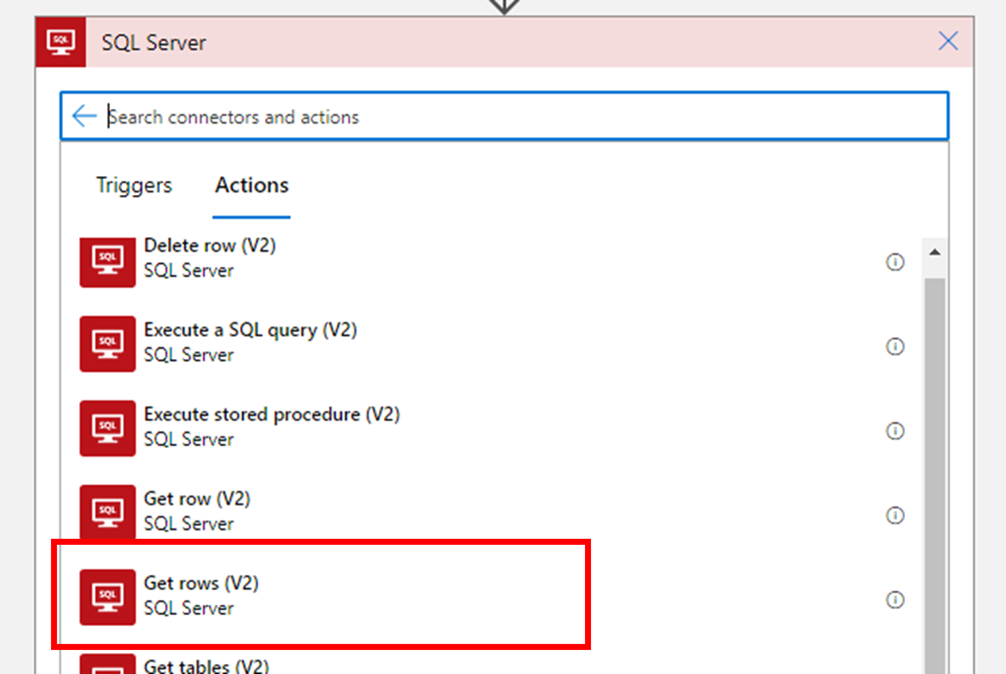Click the Get row (V2) SQL icon

tap(108, 512)
